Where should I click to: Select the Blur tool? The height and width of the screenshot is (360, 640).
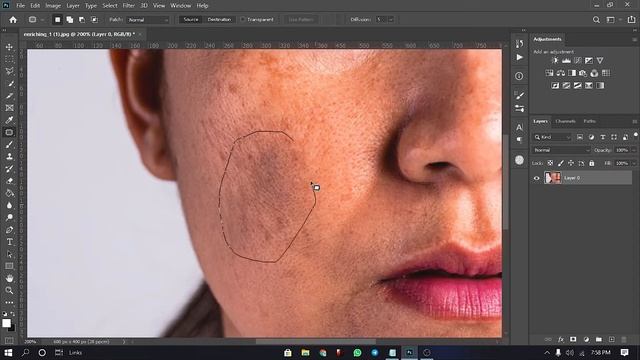pos(9,205)
